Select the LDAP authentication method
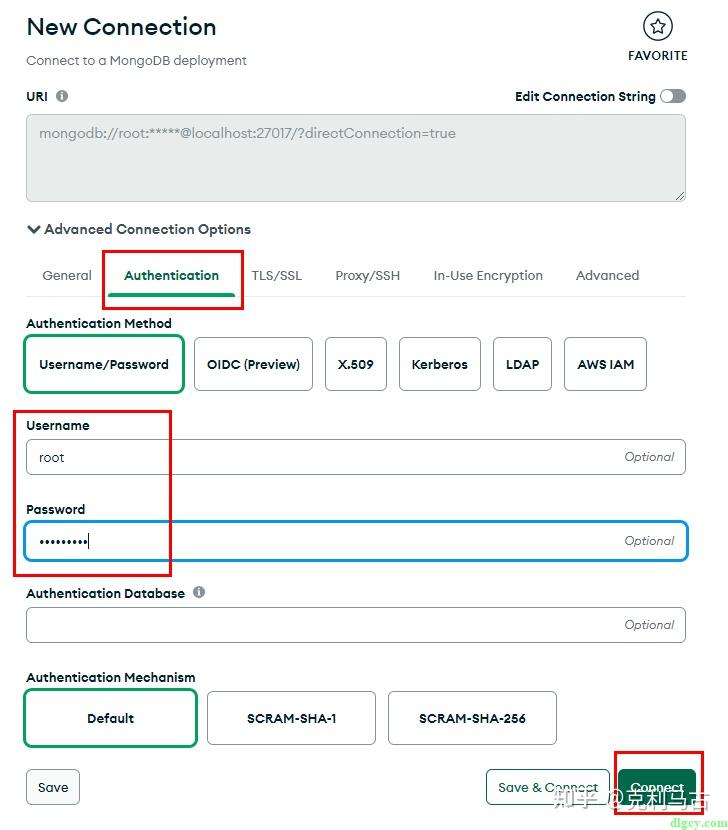This screenshot has height=830, width=728. (522, 364)
